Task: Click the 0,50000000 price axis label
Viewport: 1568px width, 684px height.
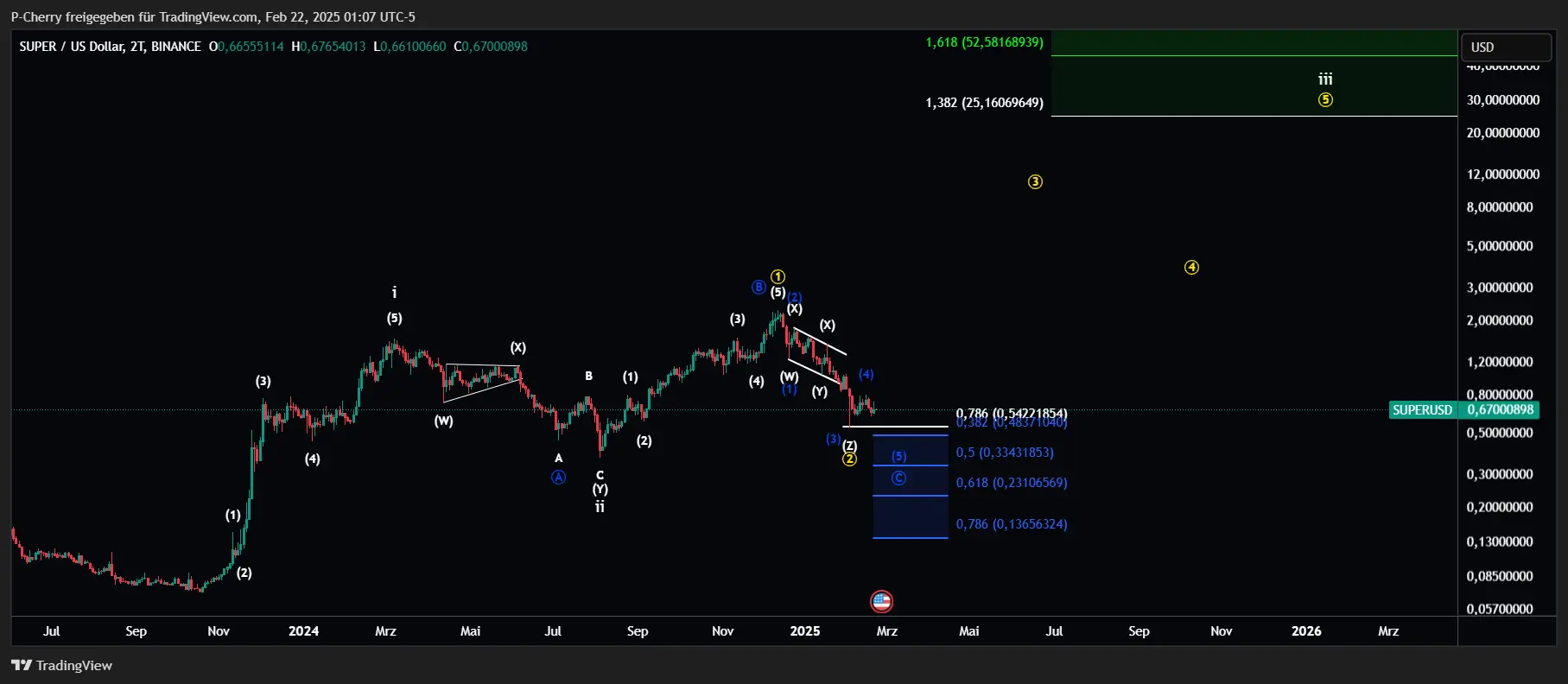Action: [1500, 433]
